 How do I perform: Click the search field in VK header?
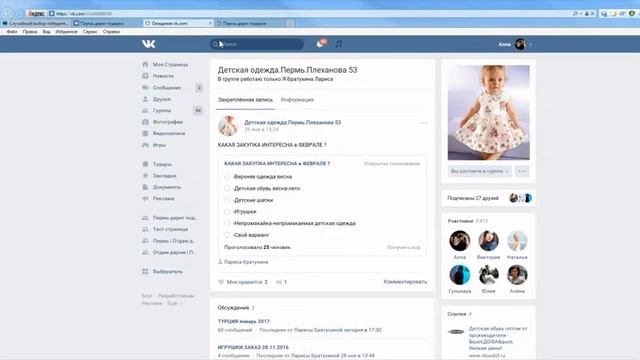(257, 44)
